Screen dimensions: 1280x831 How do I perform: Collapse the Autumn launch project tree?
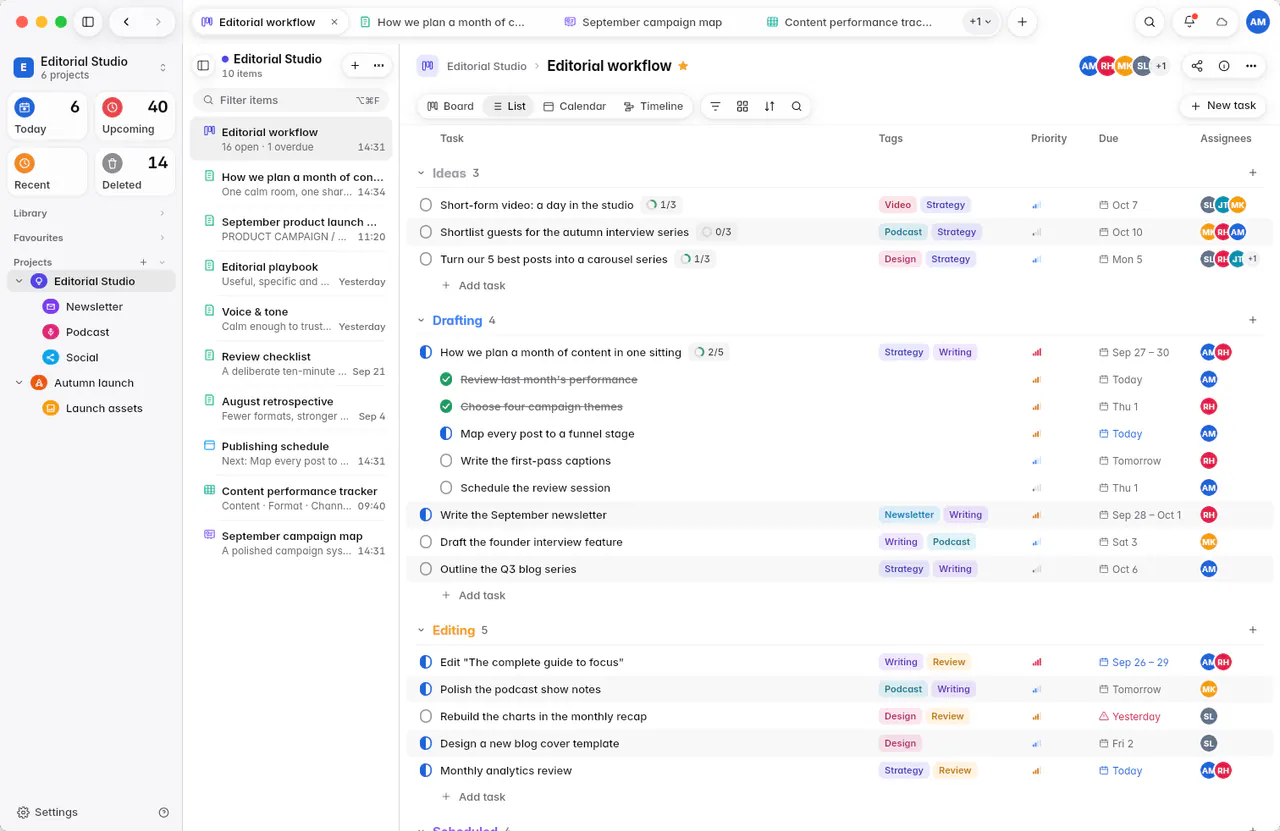[x=19, y=383]
